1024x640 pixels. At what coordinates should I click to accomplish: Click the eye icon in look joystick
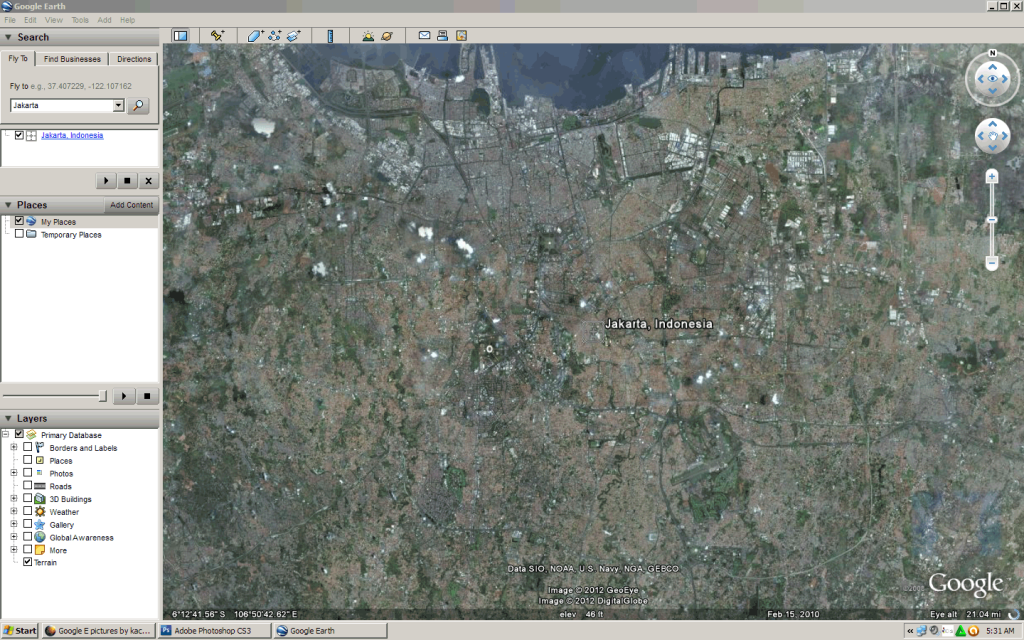click(993, 78)
